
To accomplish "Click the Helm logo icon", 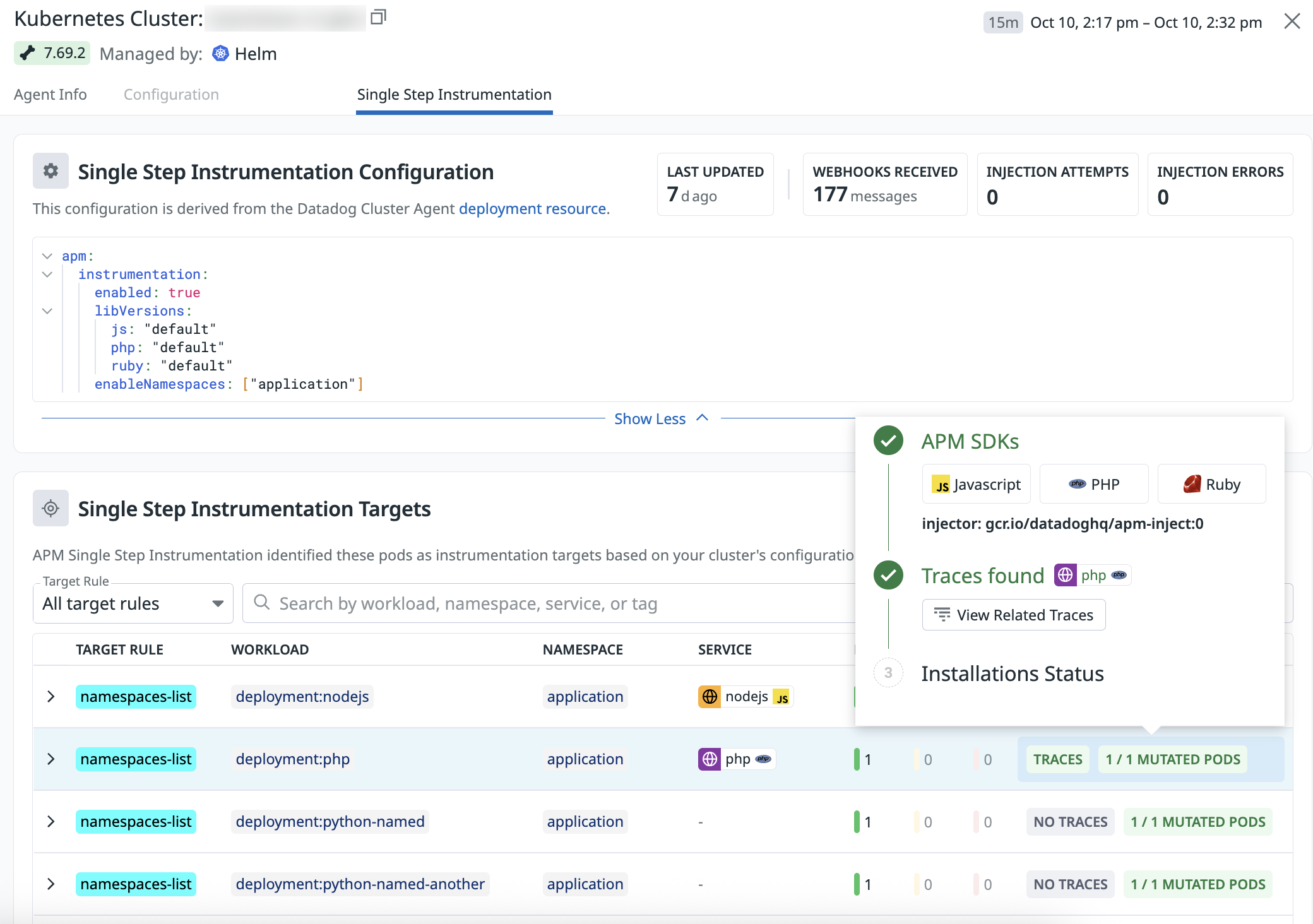I will click(220, 54).
